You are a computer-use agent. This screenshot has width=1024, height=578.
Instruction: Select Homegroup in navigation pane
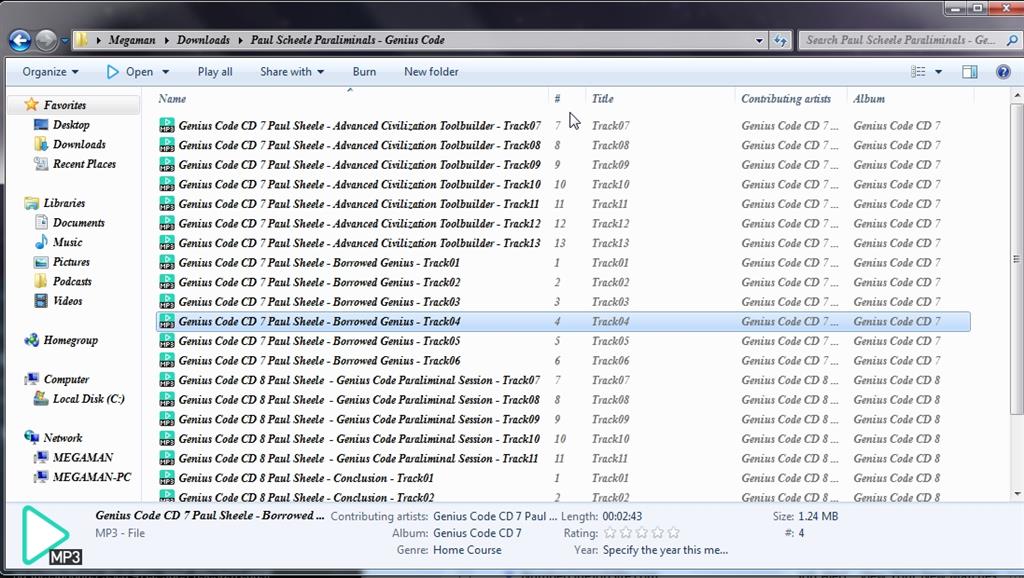point(71,340)
